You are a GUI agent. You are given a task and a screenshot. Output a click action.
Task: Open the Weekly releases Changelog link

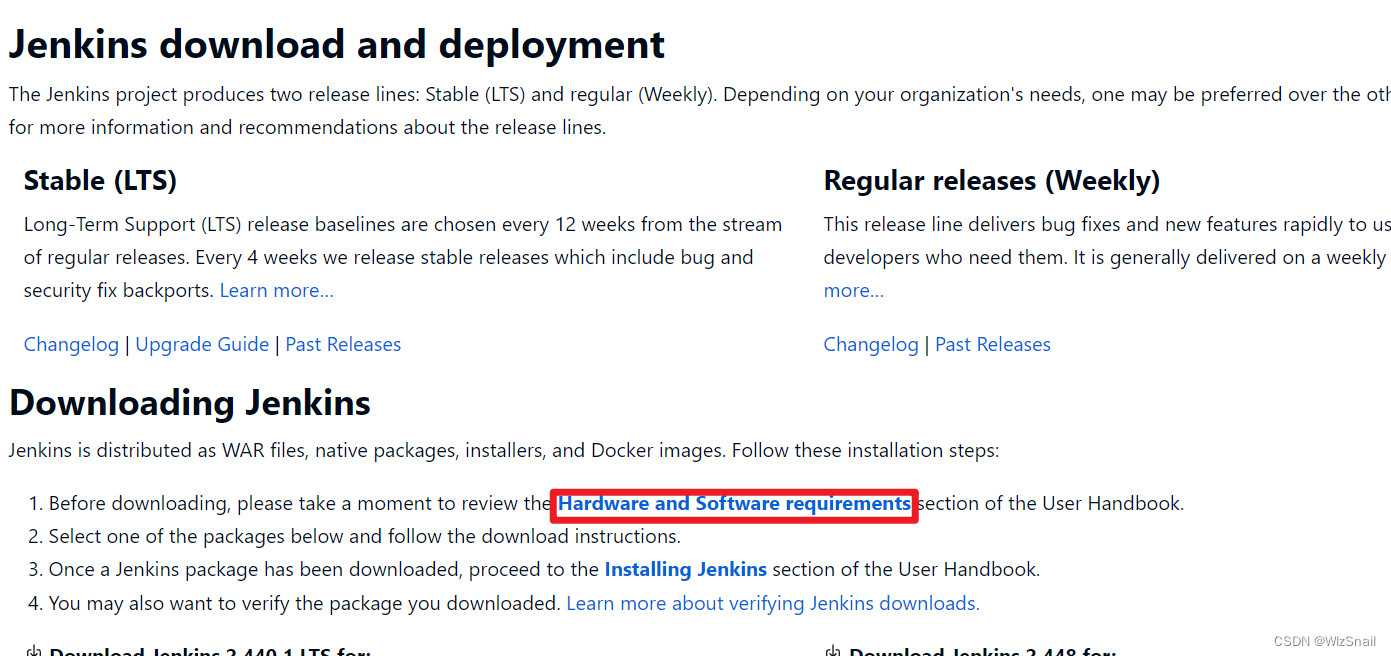point(871,344)
